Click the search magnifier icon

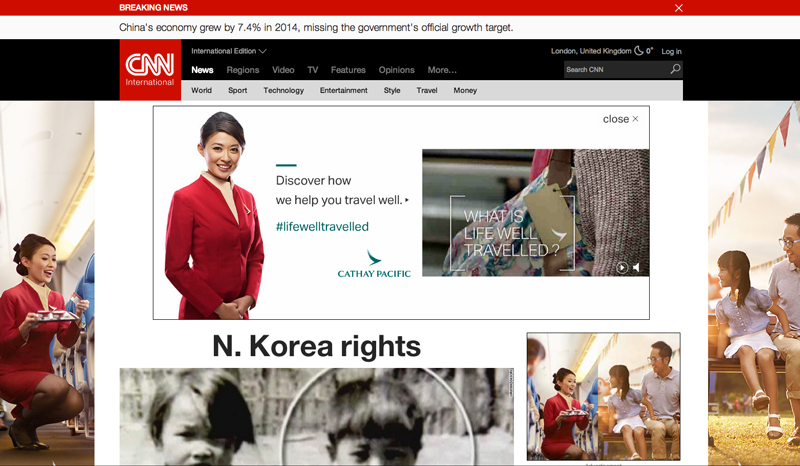tap(675, 70)
